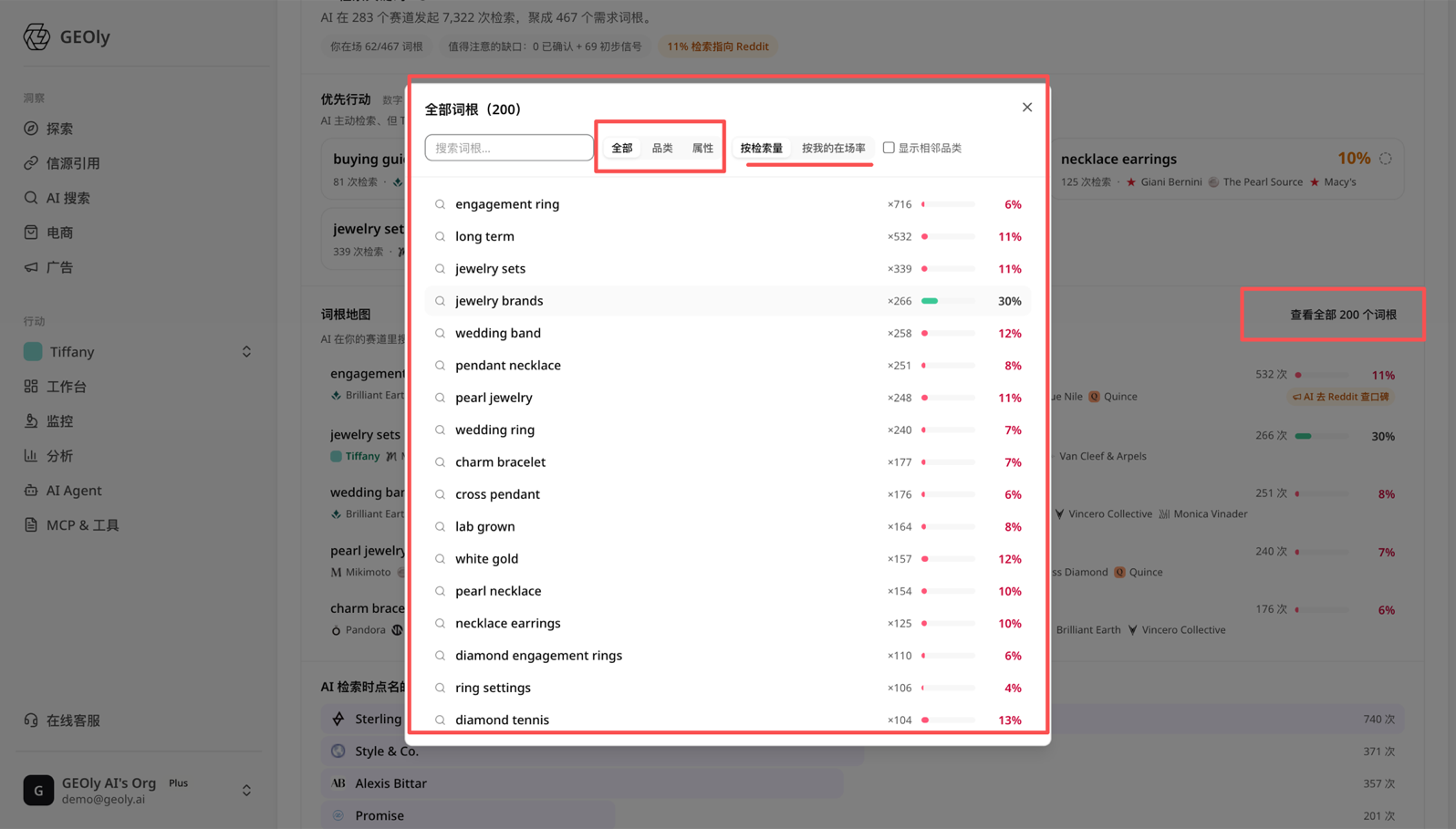
Task: Click the pearl necklace row
Action: [727, 591]
